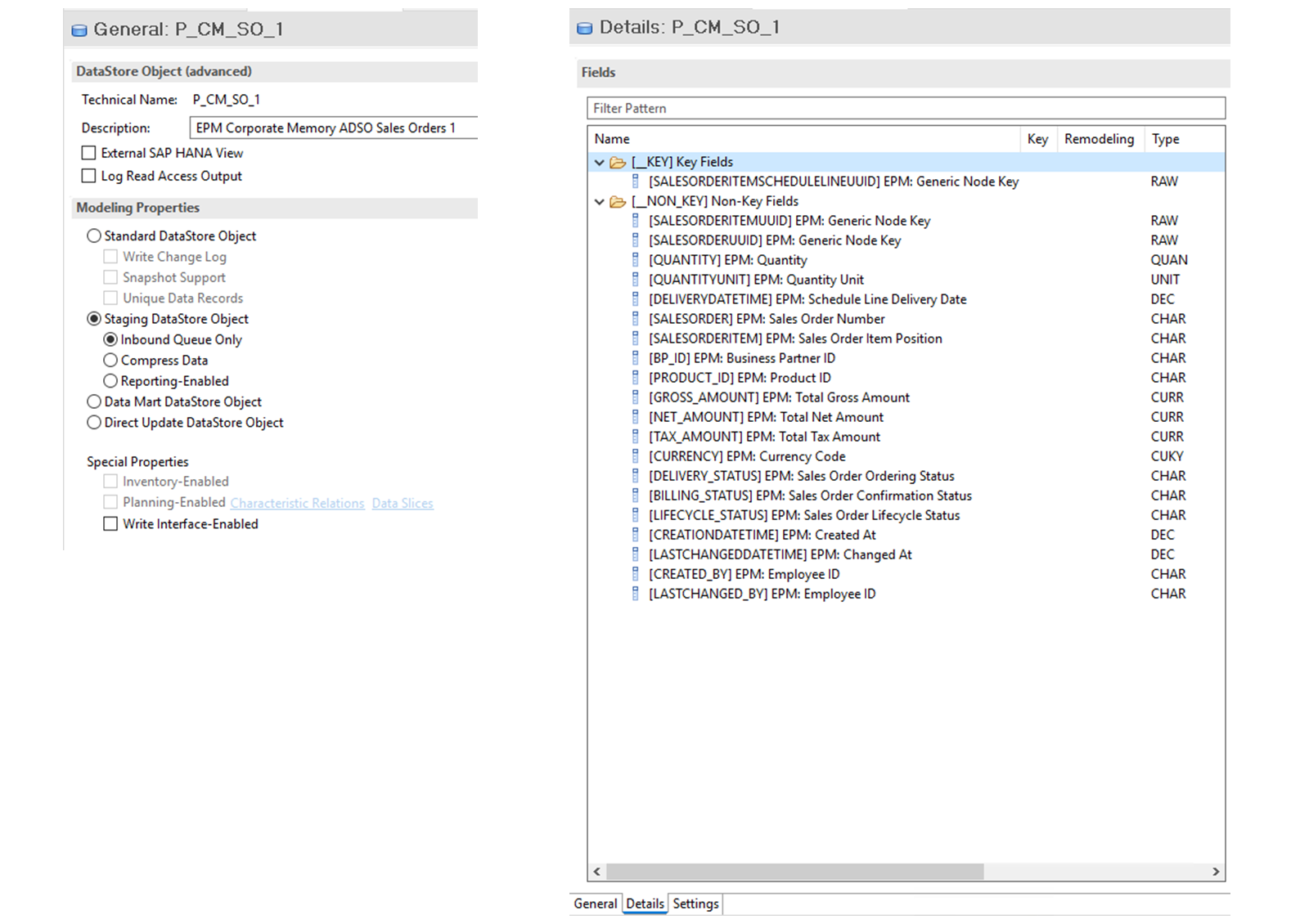Click the scrollbar right arrow in Fields
The image size is (1309, 924).
(1216, 872)
